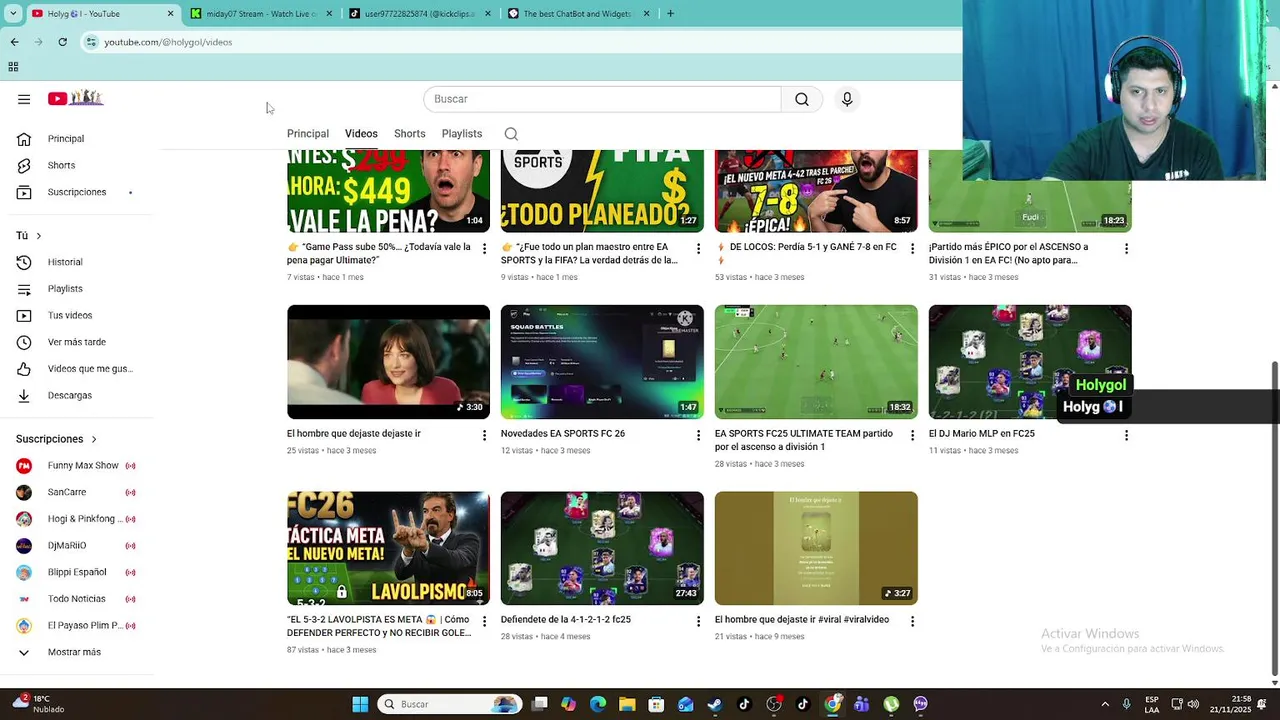The width and height of the screenshot is (1280, 720).
Task: Expand Suscripciones section header
Action: click(x=57, y=439)
